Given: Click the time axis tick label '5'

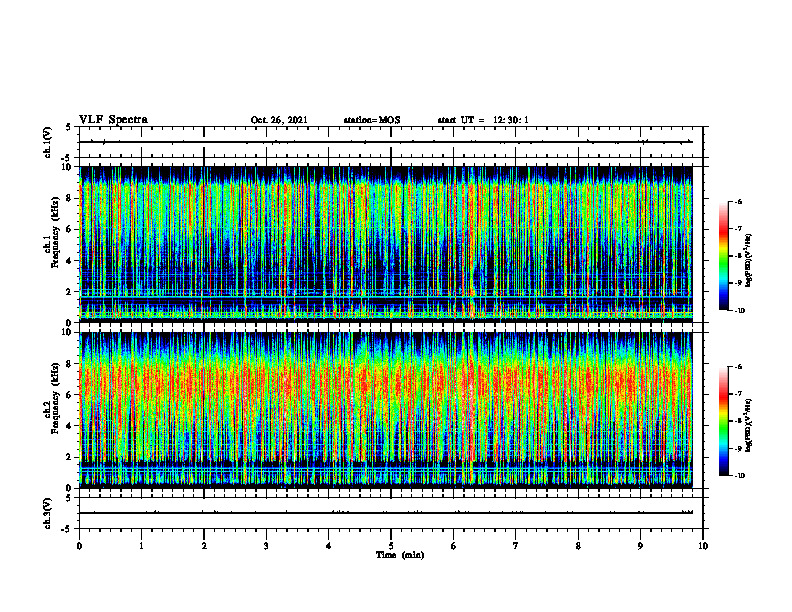Looking at the screenshot, I should click(x=391, y=546).
